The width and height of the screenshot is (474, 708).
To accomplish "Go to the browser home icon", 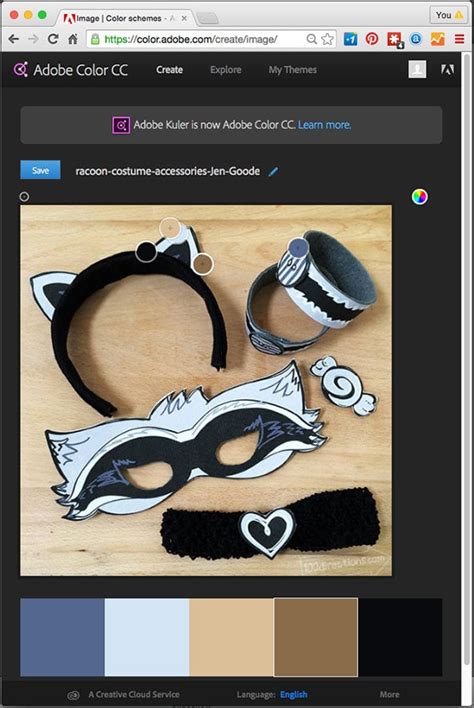I will click(x=73, y=39).
